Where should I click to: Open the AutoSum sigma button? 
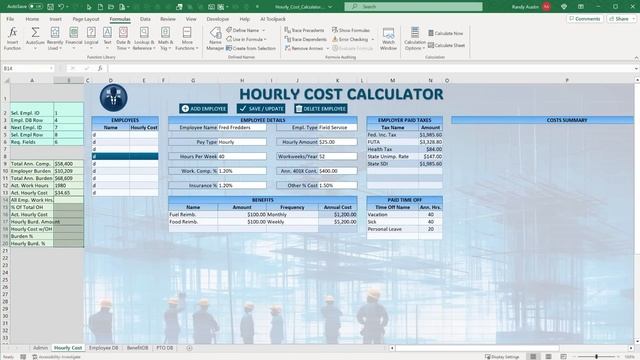pyautogui.click(x=35, y=39)
